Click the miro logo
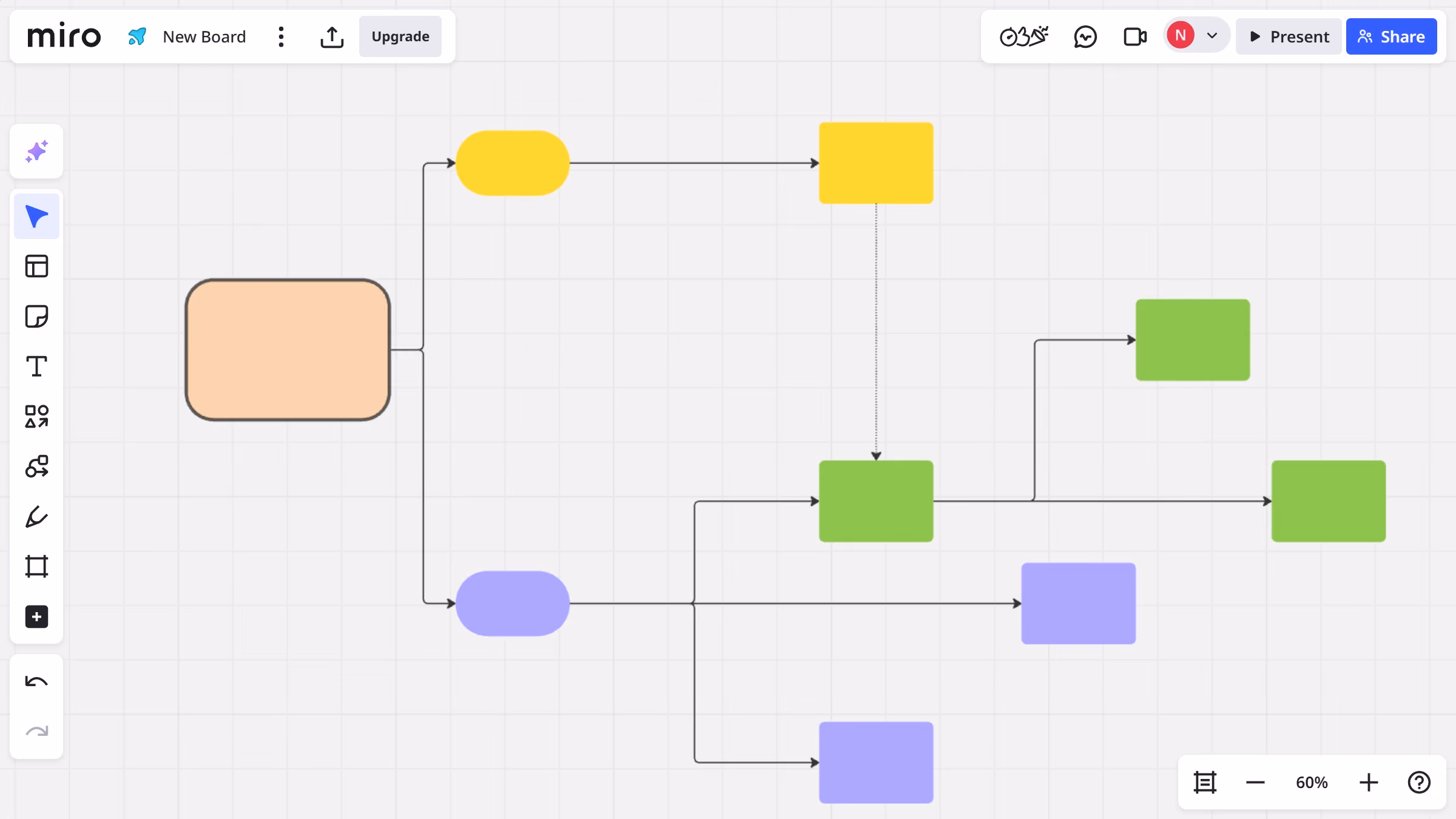This screenshot has height=819, width=1456. [64, 36]
